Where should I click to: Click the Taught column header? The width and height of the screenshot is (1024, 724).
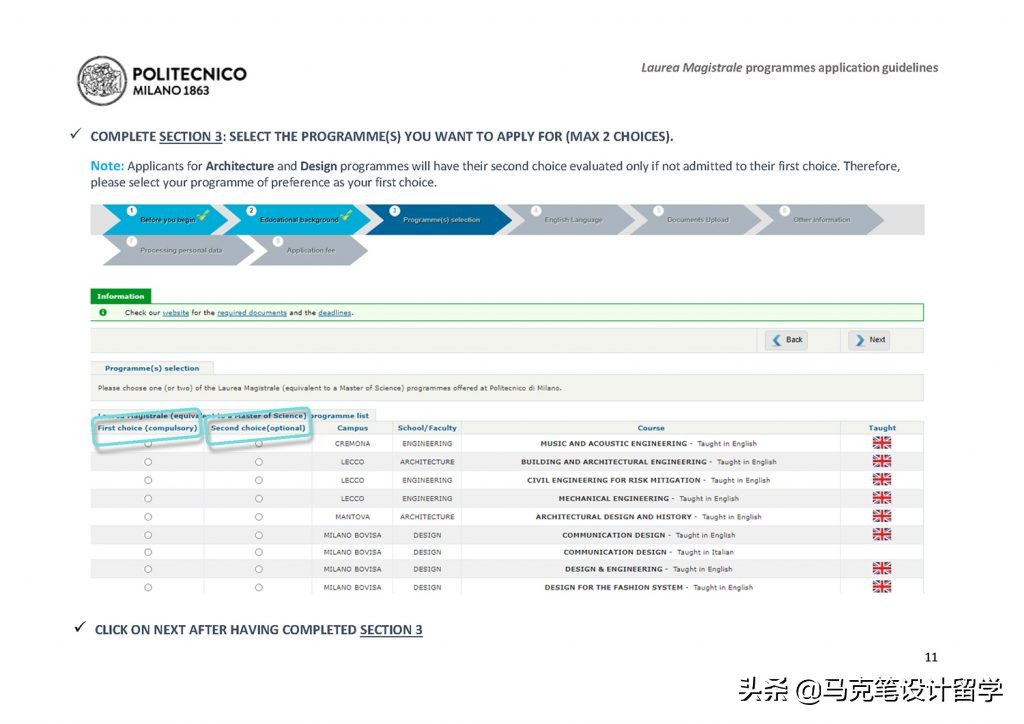click(882, 428)
